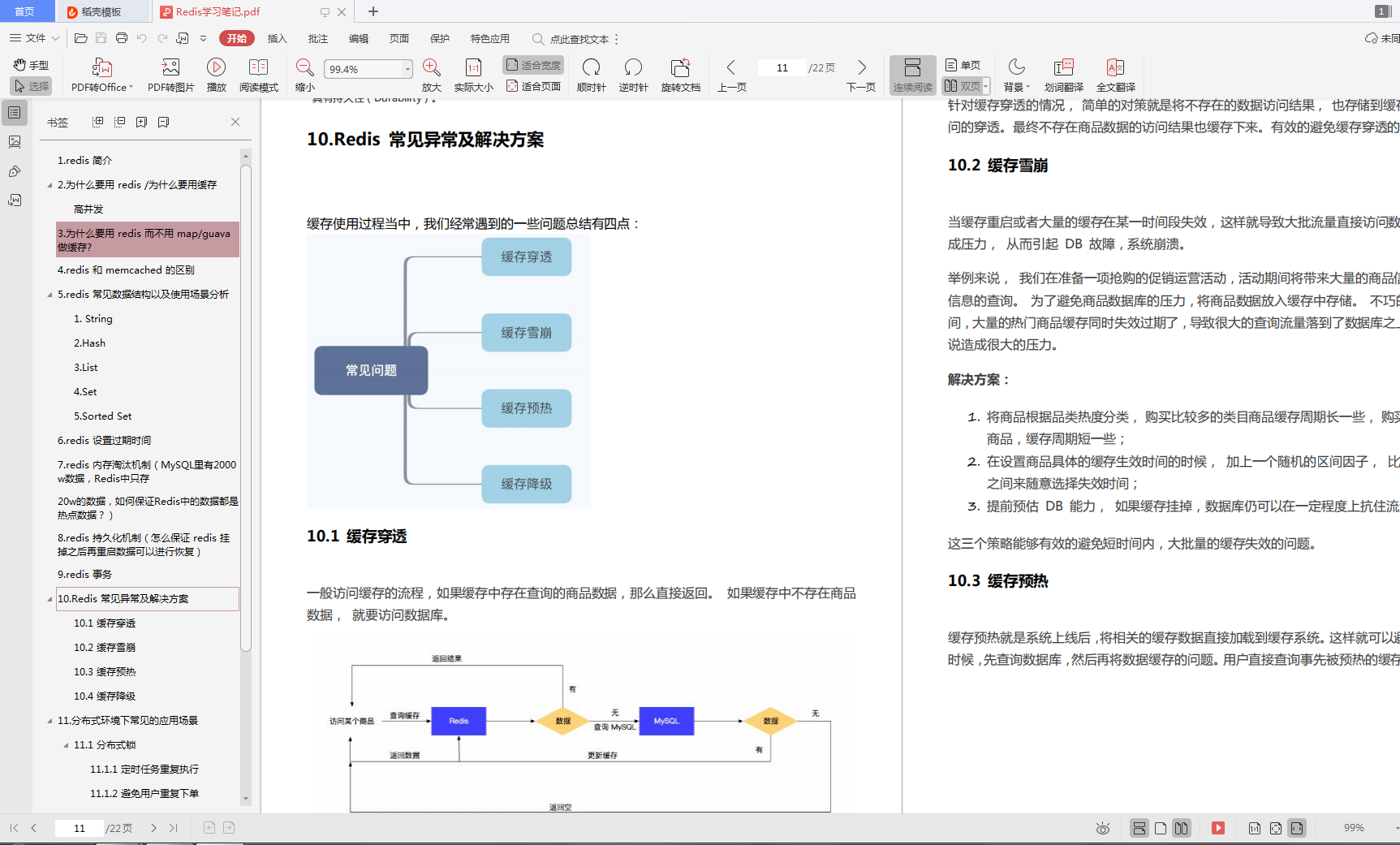Add a new tab with plus button
The width and height of the screenshot is (1400, 845).
(x=373, y=11)
